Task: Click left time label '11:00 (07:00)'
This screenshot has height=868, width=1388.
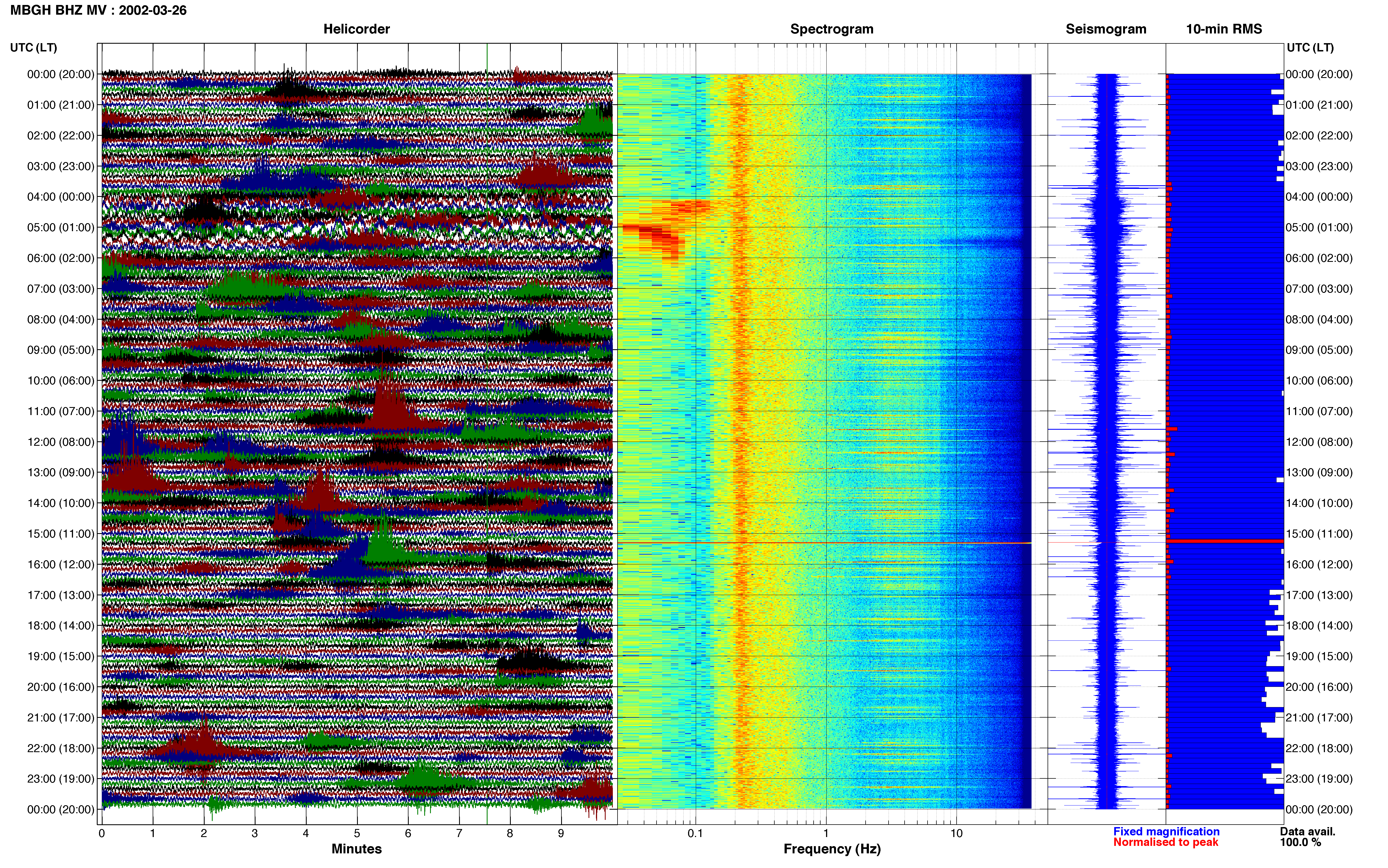Action: pyautogui.click(x=61, y=411)
